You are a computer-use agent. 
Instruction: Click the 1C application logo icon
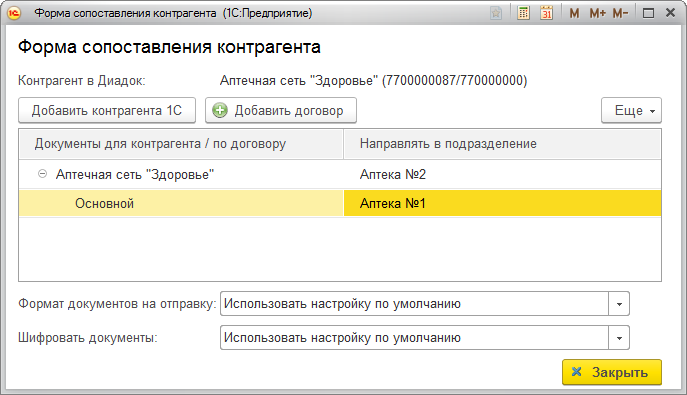[x=14, y=13]
